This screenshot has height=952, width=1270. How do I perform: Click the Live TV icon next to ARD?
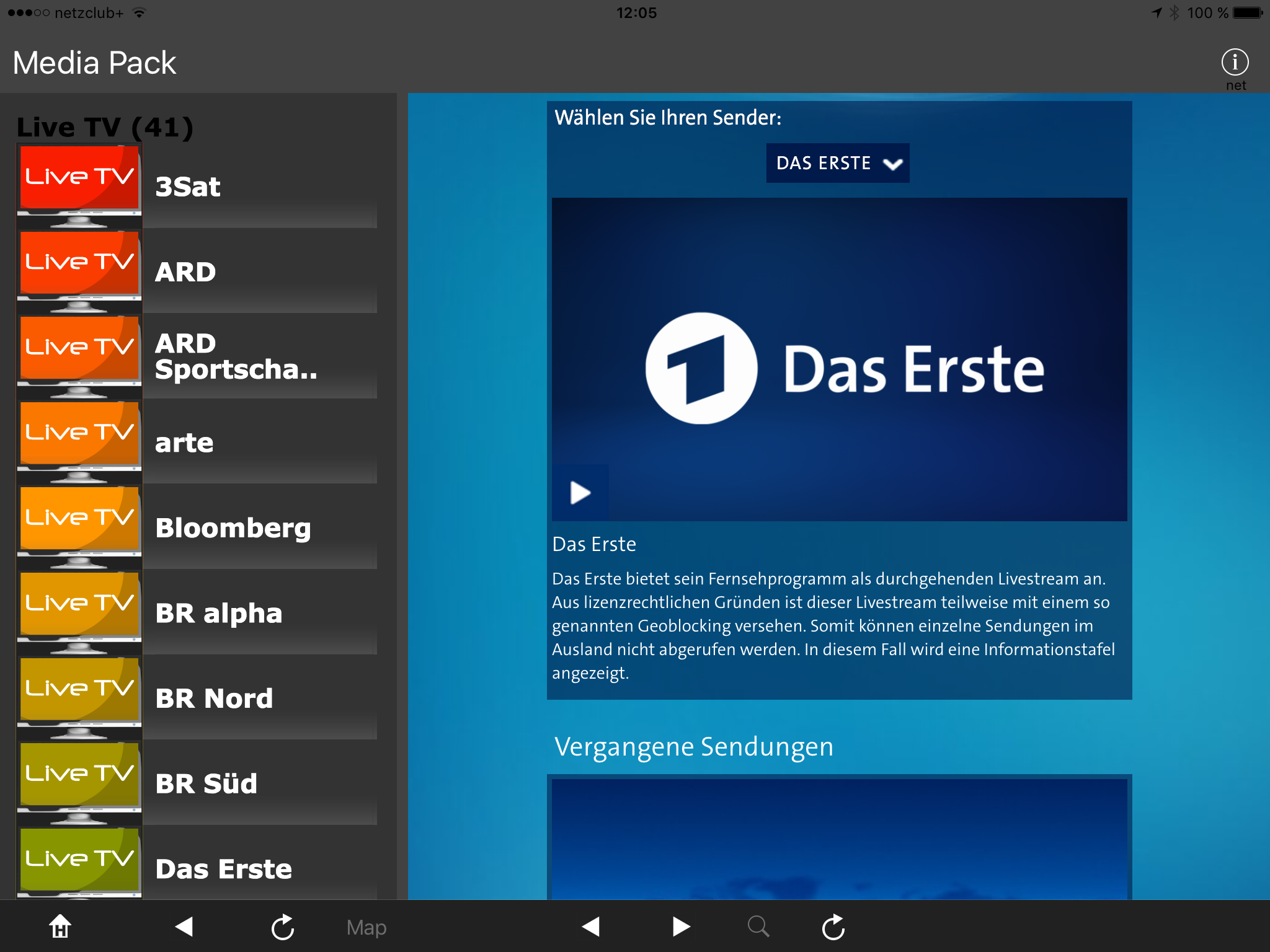tap(79, 271)
